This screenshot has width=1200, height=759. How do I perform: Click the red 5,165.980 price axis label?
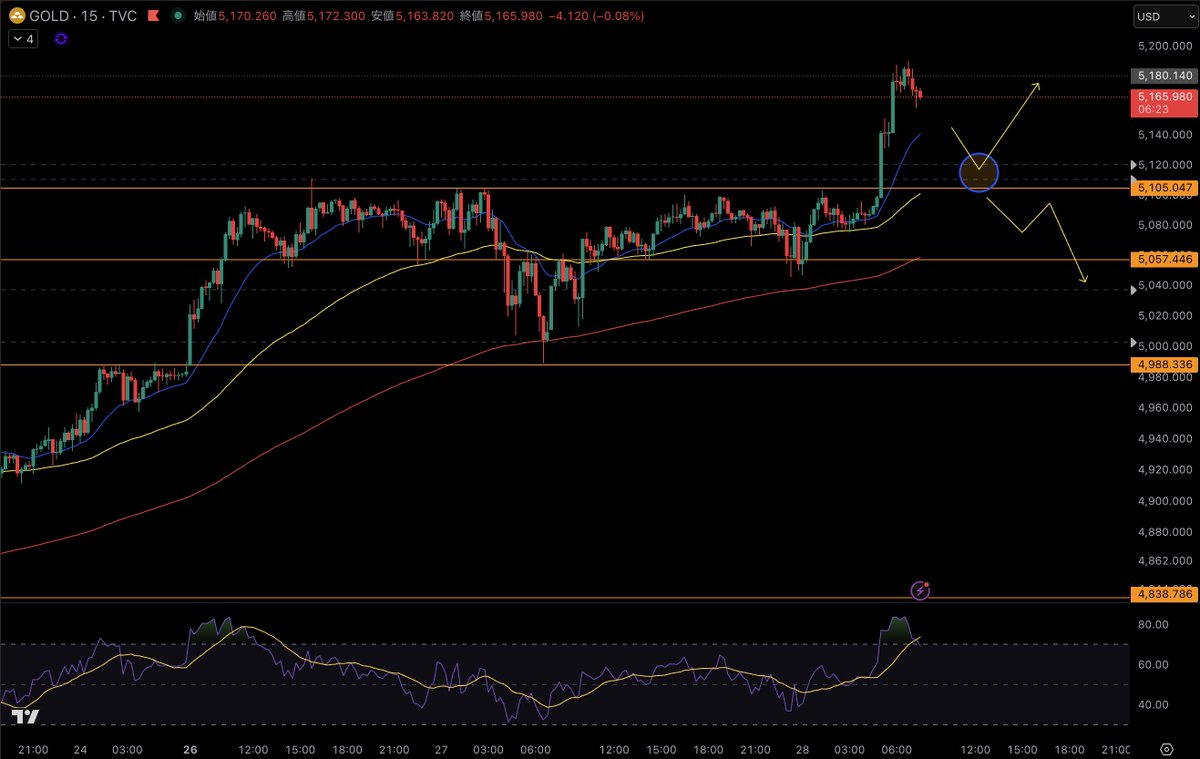1164,97
